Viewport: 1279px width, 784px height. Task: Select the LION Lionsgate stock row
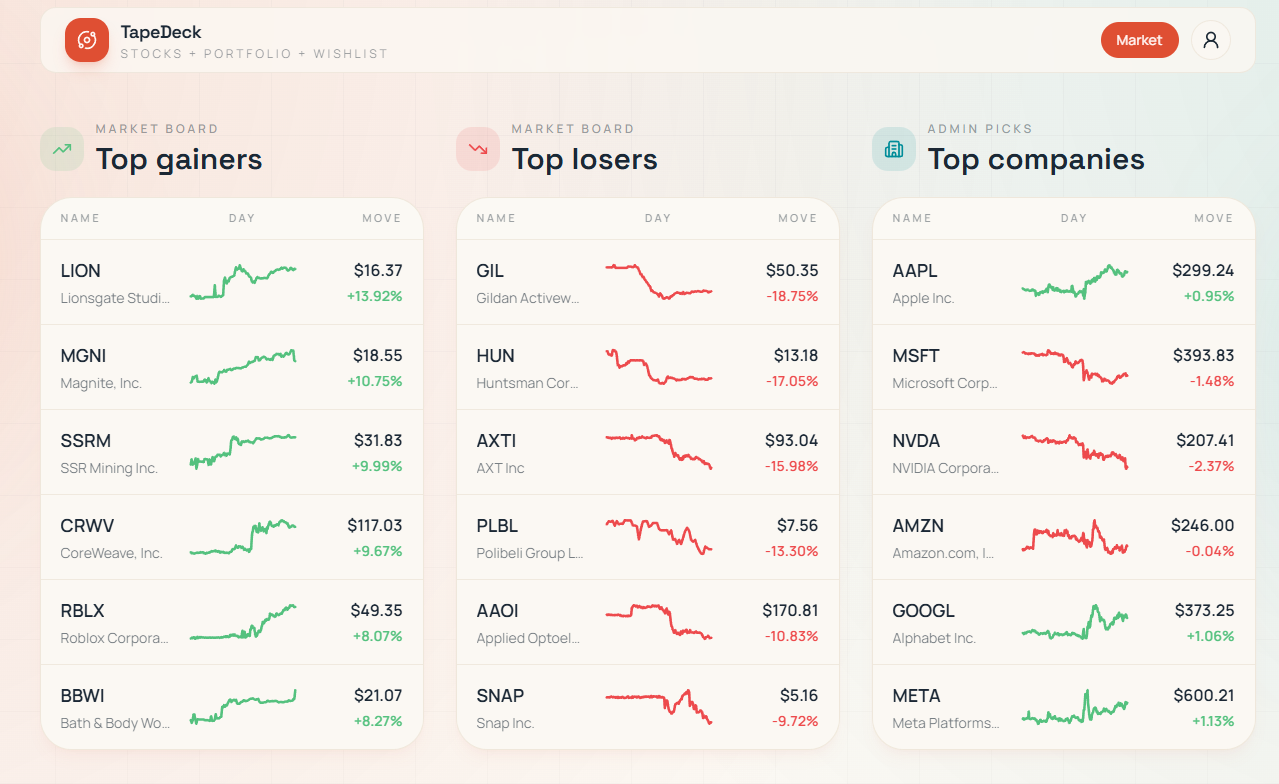click(x=232, y=282)
